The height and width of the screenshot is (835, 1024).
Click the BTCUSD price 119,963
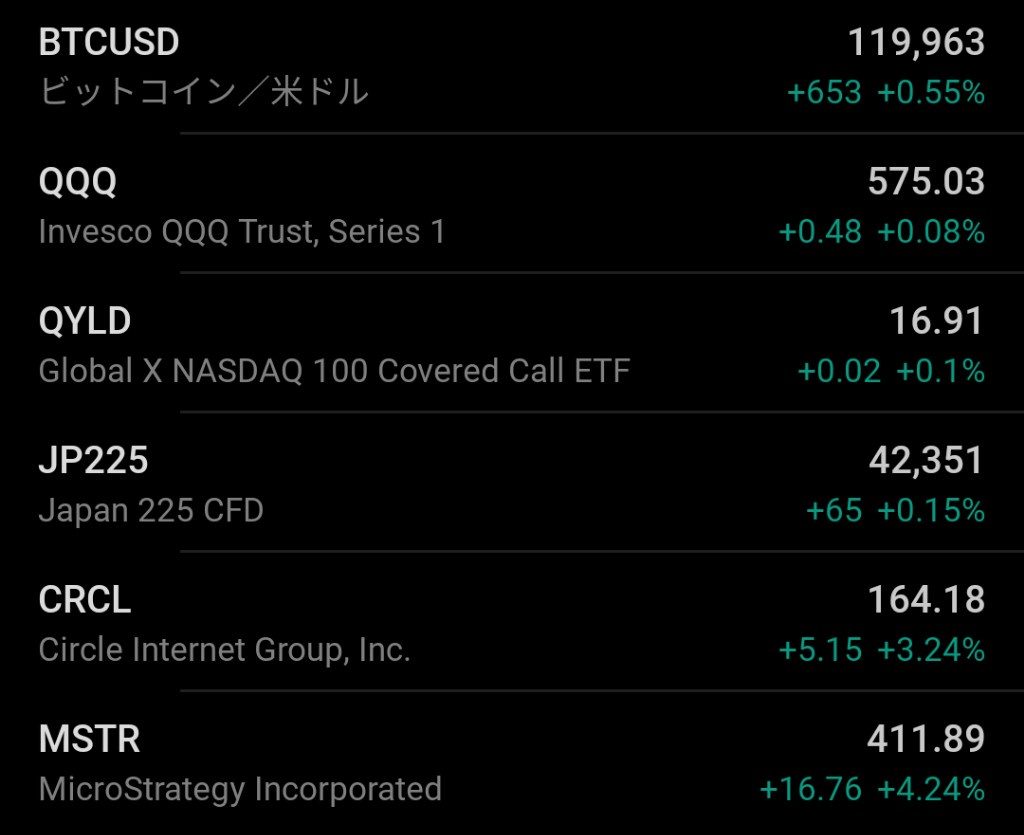(916, 42)
